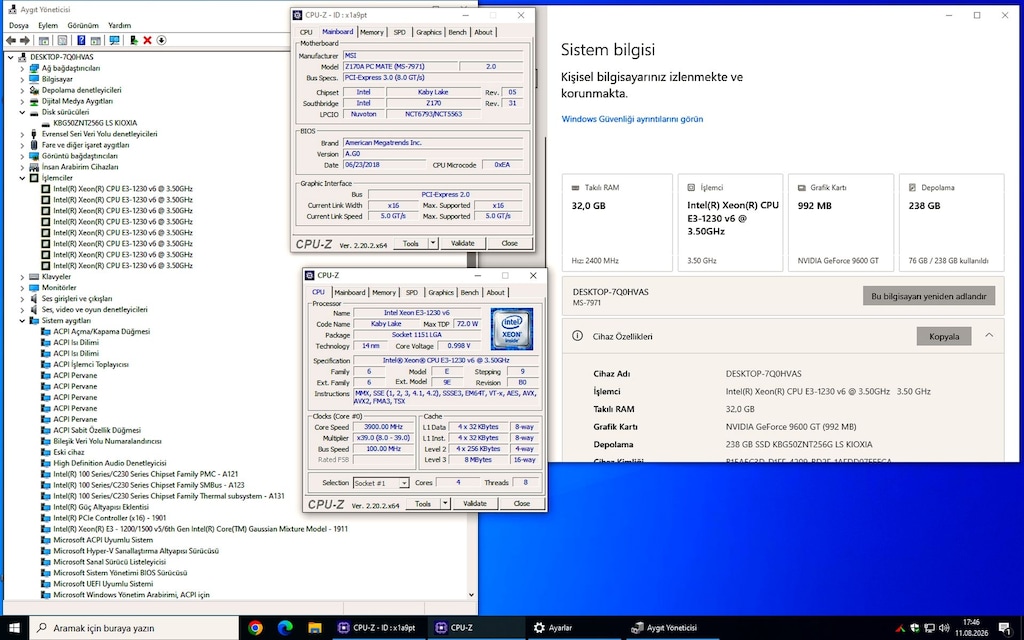
Task: Click the Intel Xeon inside logo in CPU-Z
Action: click(x=511, y=328)
